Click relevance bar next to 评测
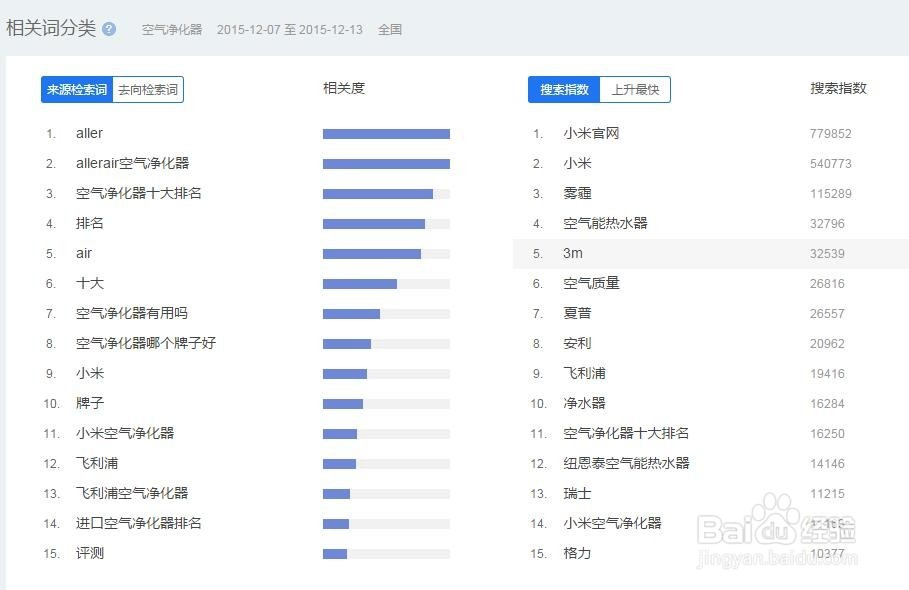909x590 pixels. (x=386, y=554)
